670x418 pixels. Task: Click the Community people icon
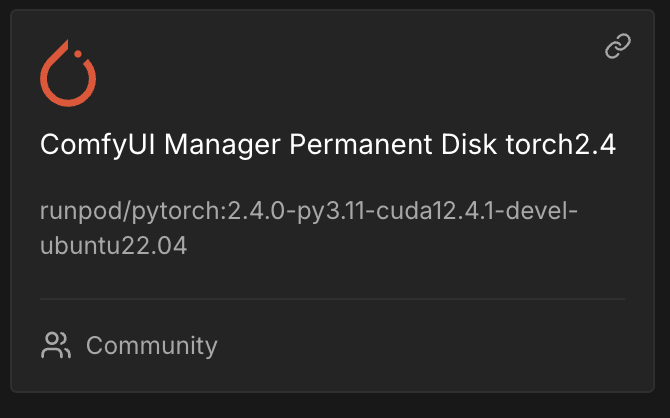click(55, 346)
